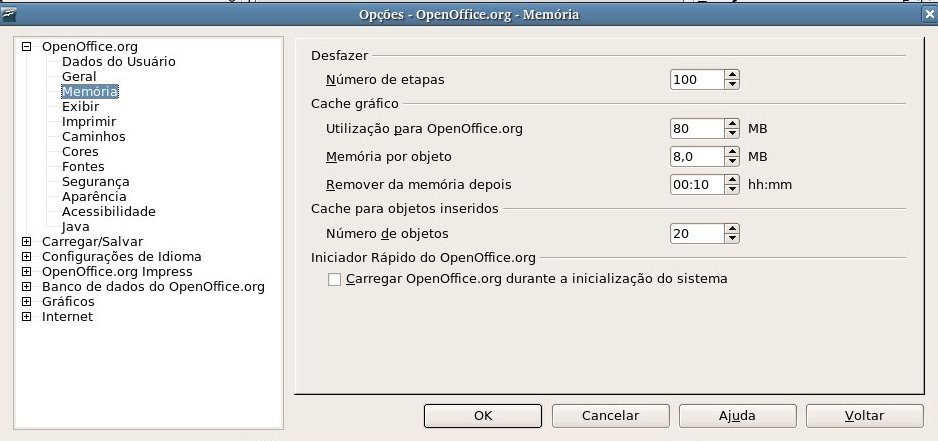Viewport: 938px width, 441px height.
Task: Open the Segurança options page
Action: point(96,181)
